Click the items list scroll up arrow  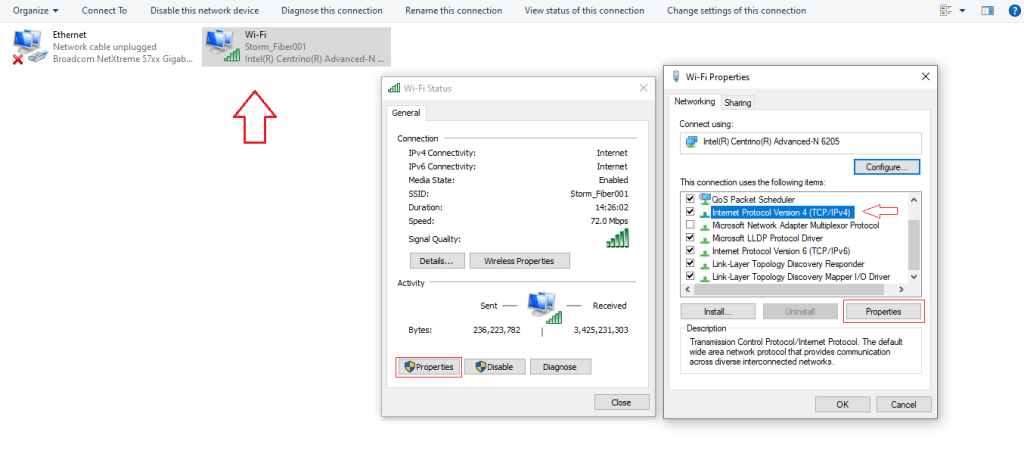(914, 199)
